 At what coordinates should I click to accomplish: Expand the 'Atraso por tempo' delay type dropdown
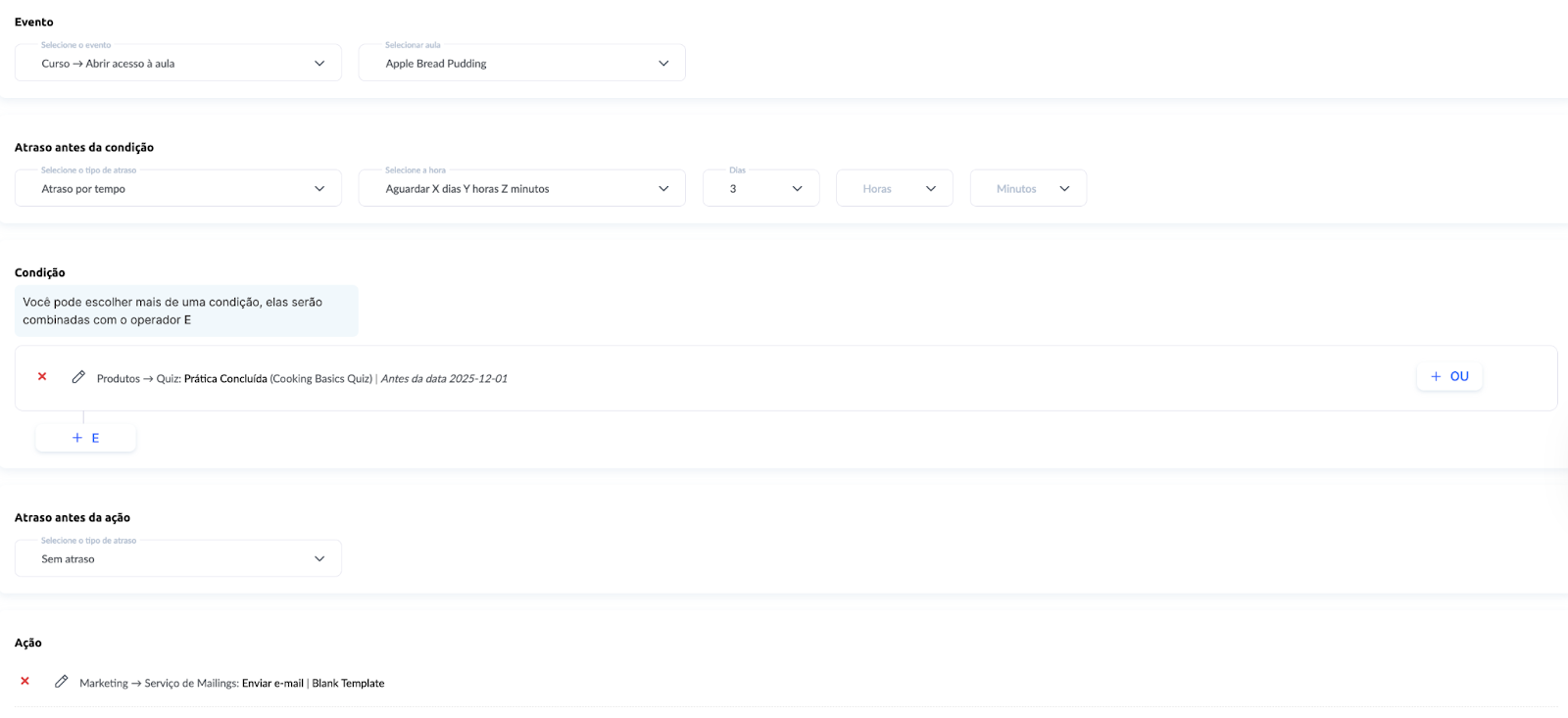coord(178,189)
